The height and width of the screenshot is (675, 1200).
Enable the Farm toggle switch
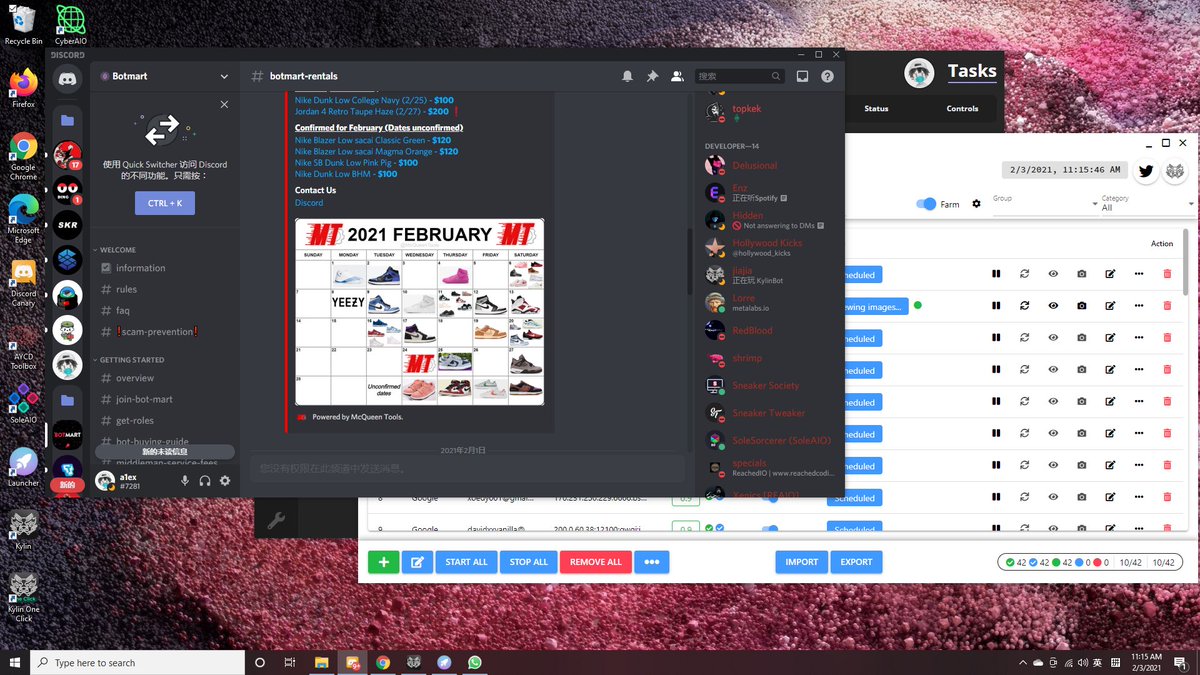926,204
